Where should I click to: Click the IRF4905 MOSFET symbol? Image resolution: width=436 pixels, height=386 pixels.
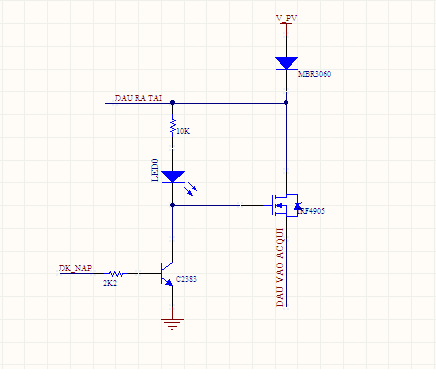285,205
